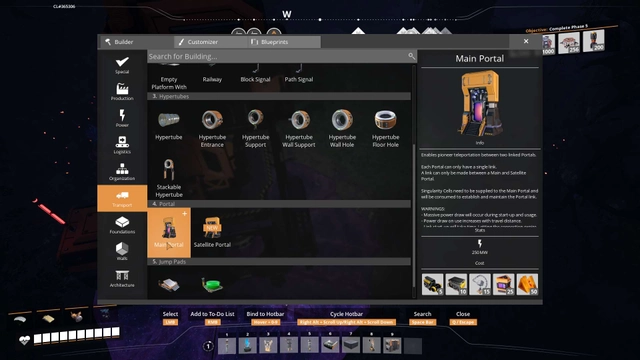Open the Production category in sidebar

(122, 92)
